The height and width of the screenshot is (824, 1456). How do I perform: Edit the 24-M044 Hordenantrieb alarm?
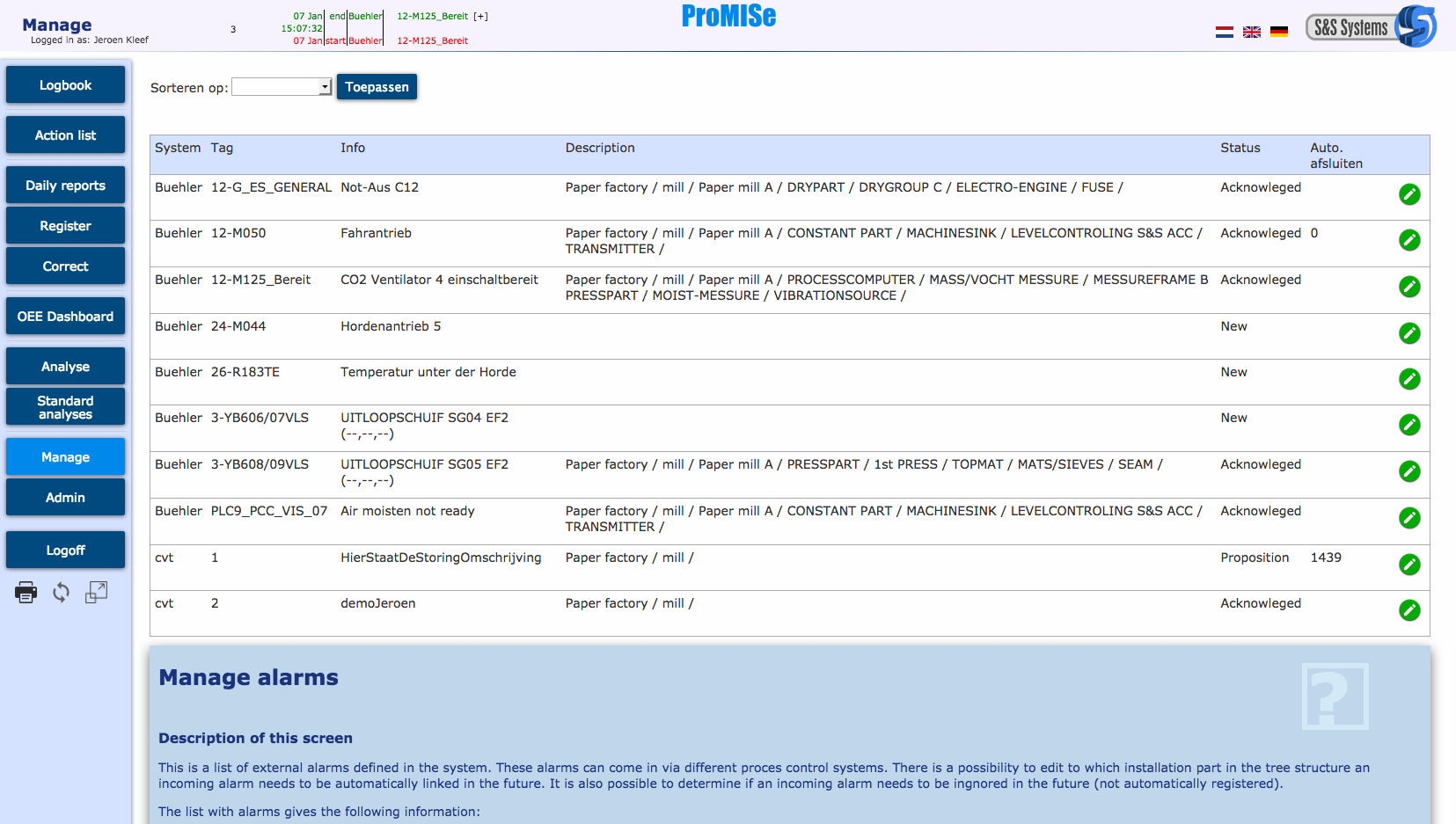pos(1408,333)
